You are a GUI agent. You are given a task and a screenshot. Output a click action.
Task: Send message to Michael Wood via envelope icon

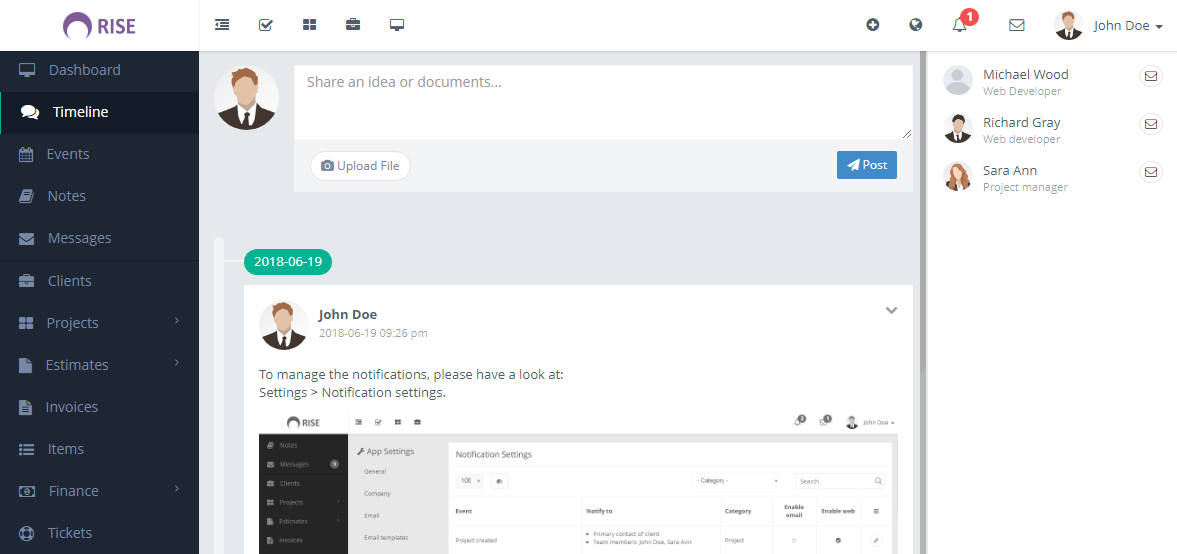tap(1151, 76)
